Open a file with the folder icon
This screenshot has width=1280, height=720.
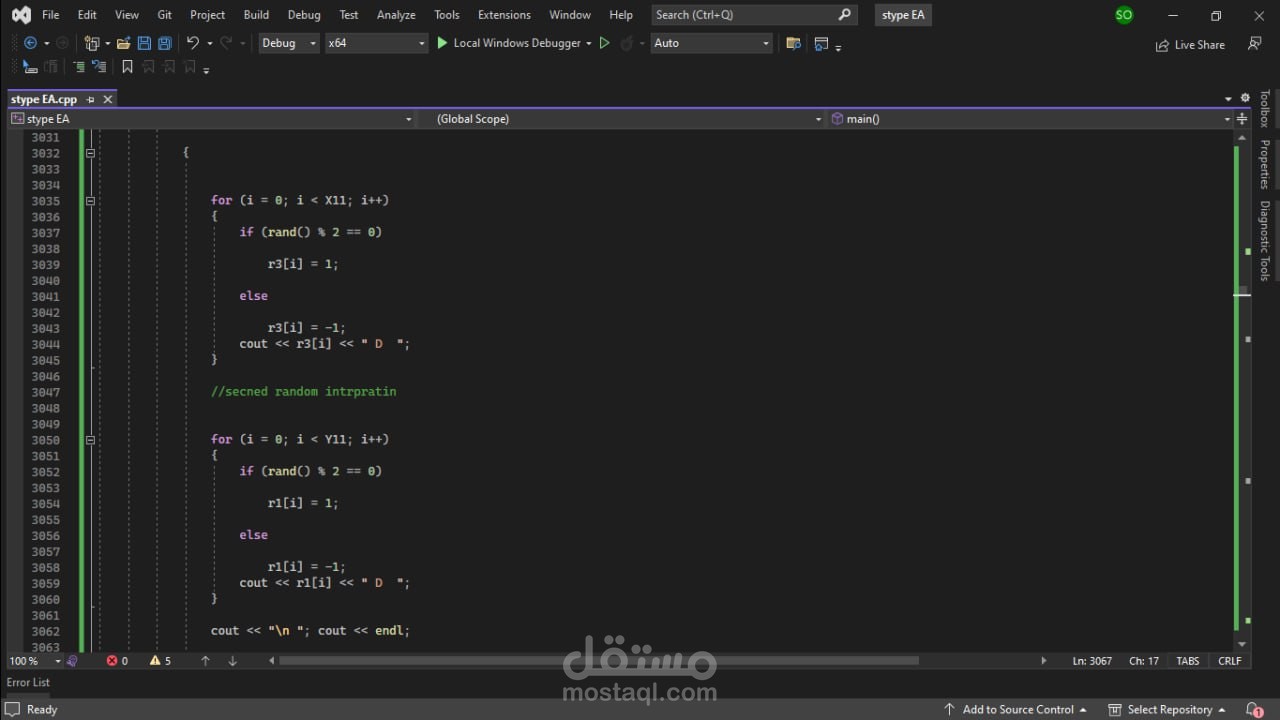[x=123, y=43]
